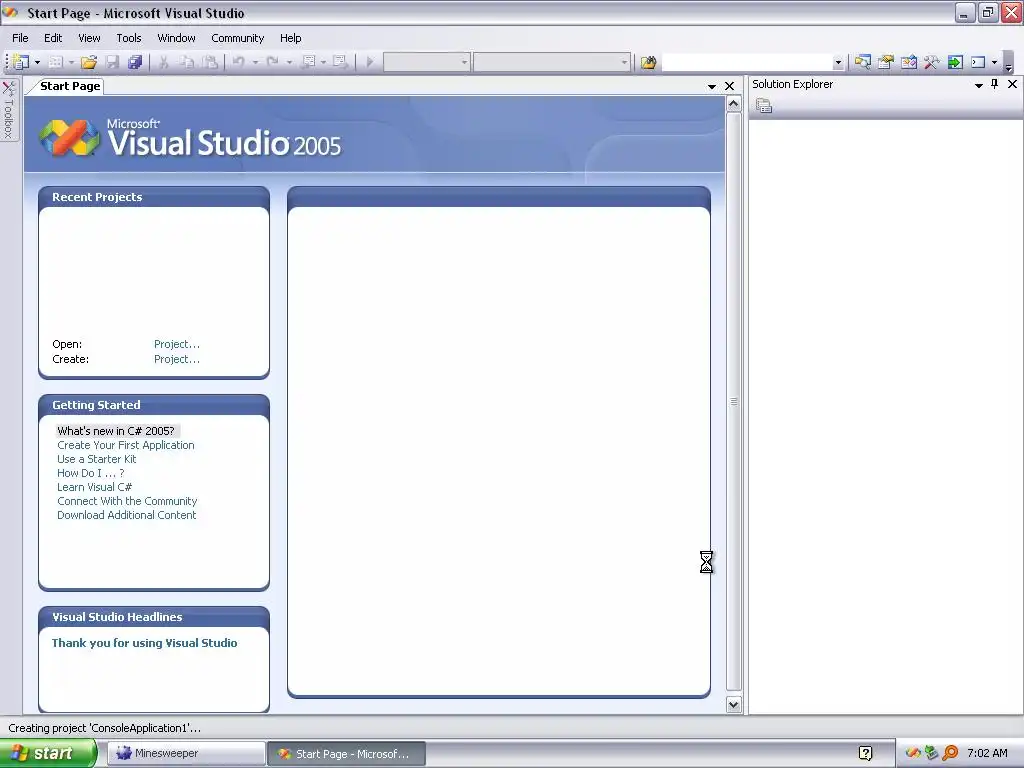Image resolution: width=1024 pixels, height=768 pixels.
Task: Click the New Project toolbar icon
Action: click(x=20, y=62)
